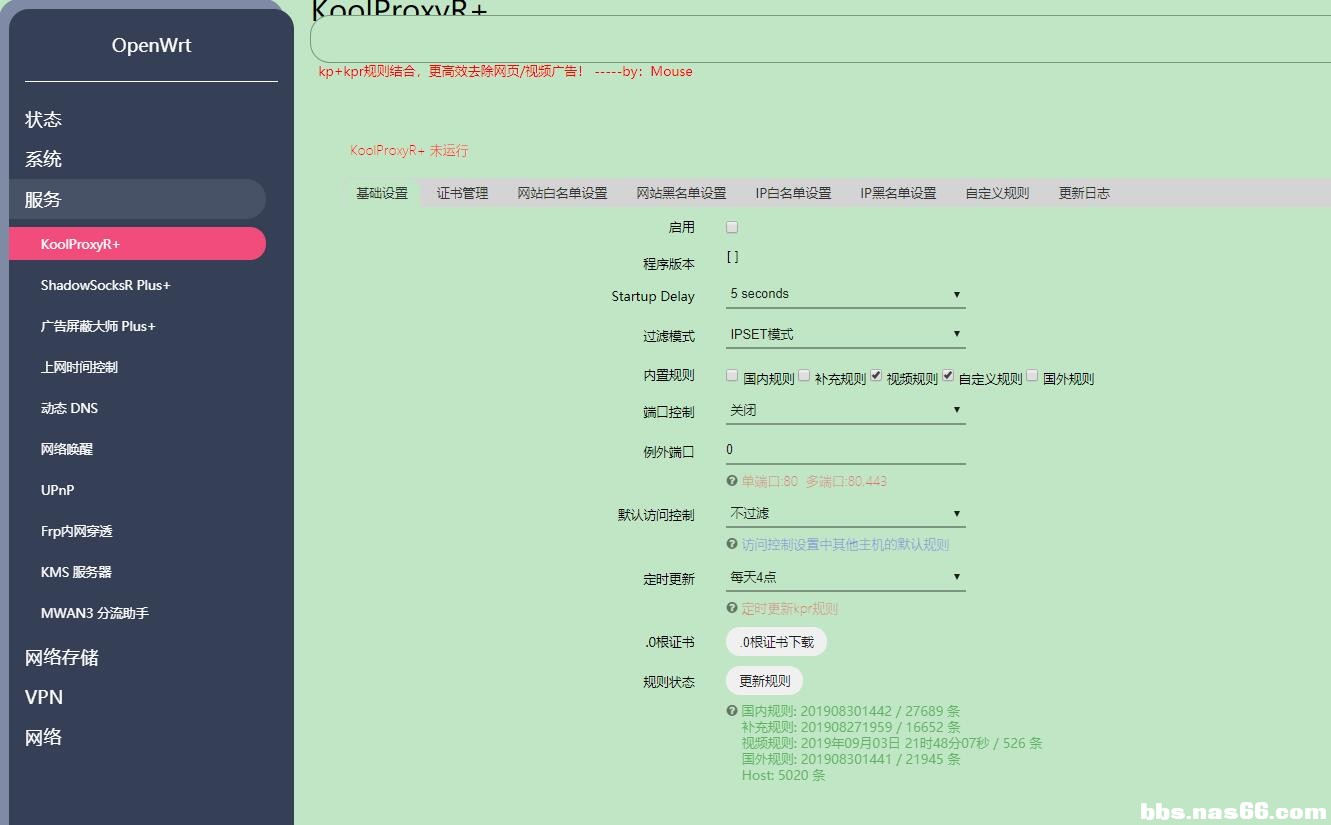
Task: Click the help icon under 例外端口 field
Action: tap(732, 481)
